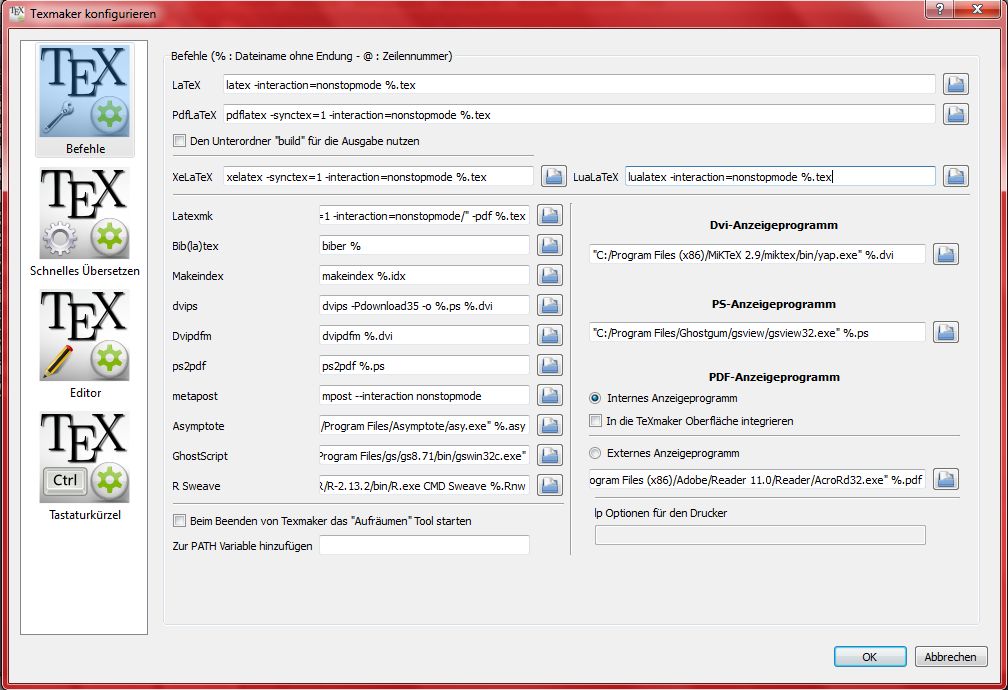Browse for the Dvipdfm executable
The width and height of the screenshot is (1008, 690).
(550, 335)
